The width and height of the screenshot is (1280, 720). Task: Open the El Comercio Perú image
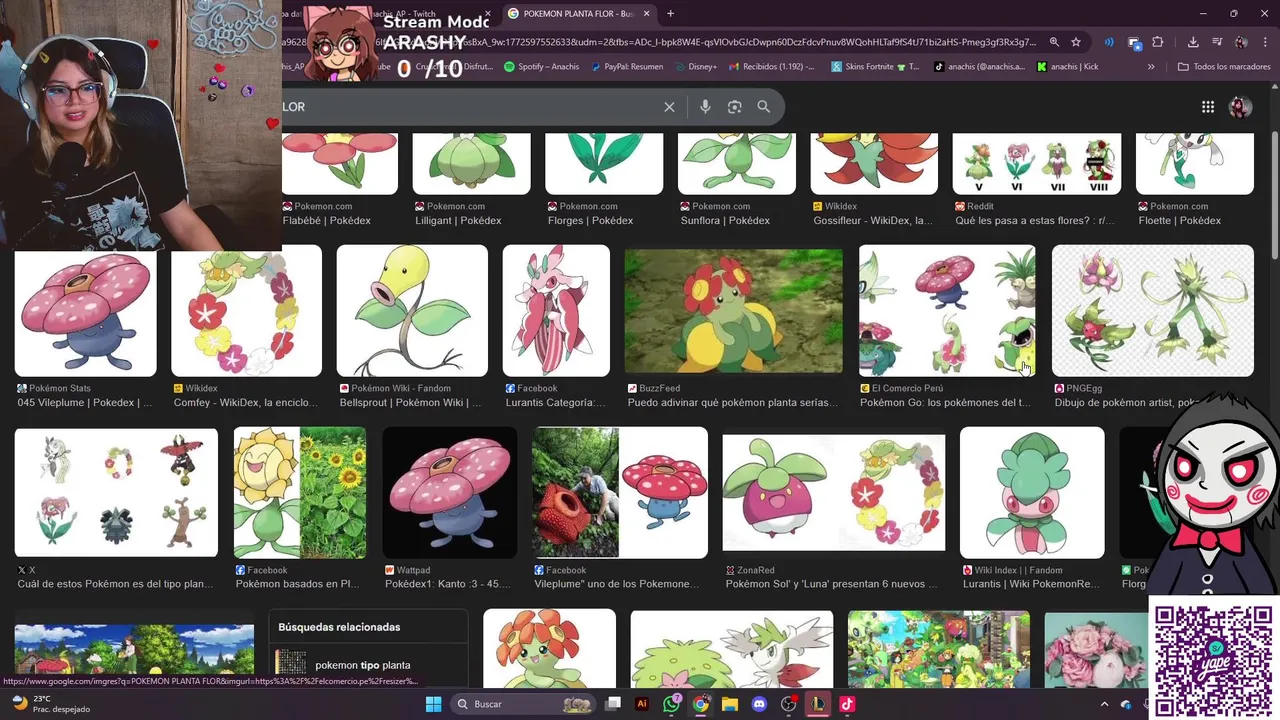point(947,311)
